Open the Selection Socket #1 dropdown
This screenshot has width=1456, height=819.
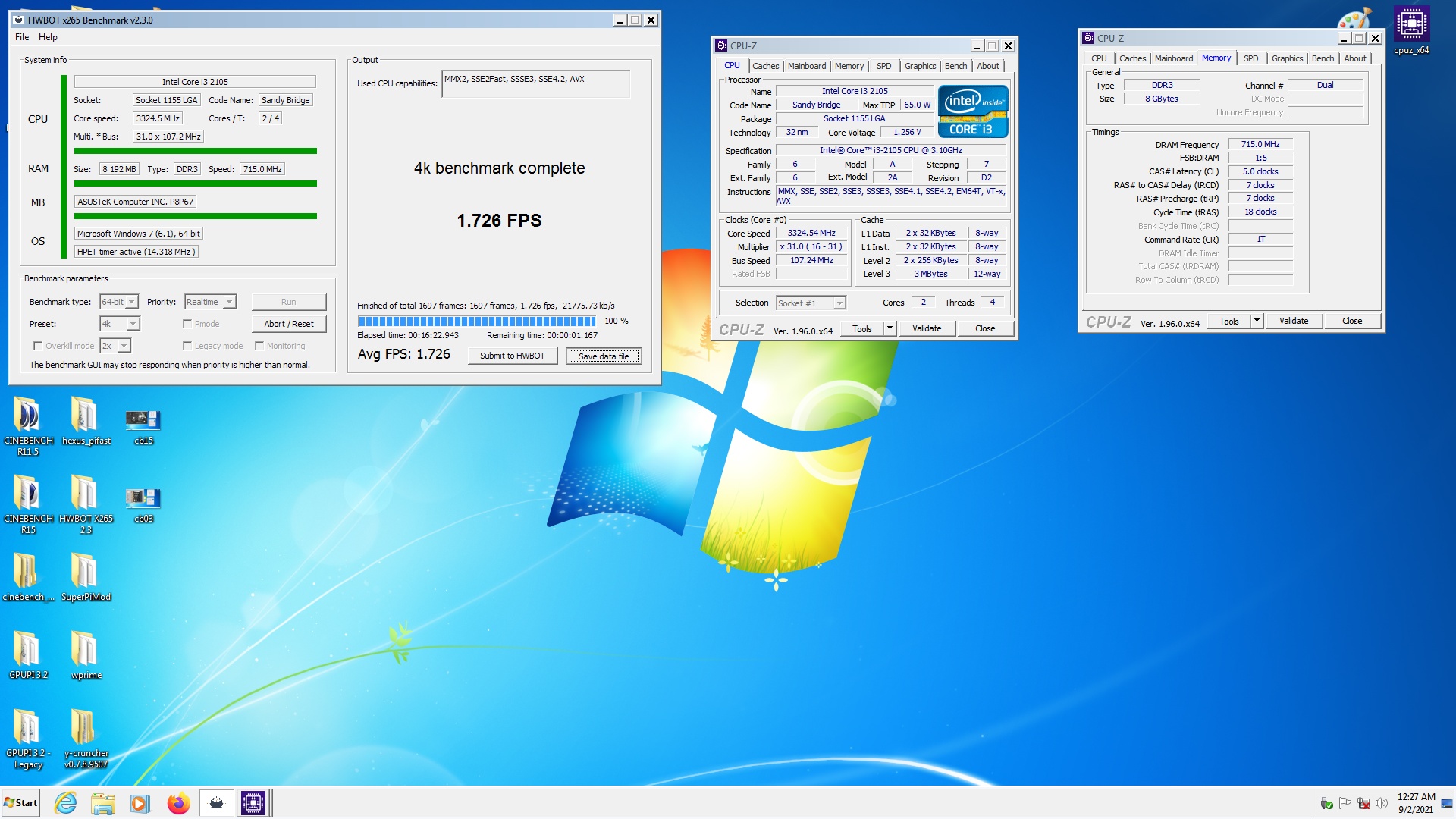pos(811,303)
